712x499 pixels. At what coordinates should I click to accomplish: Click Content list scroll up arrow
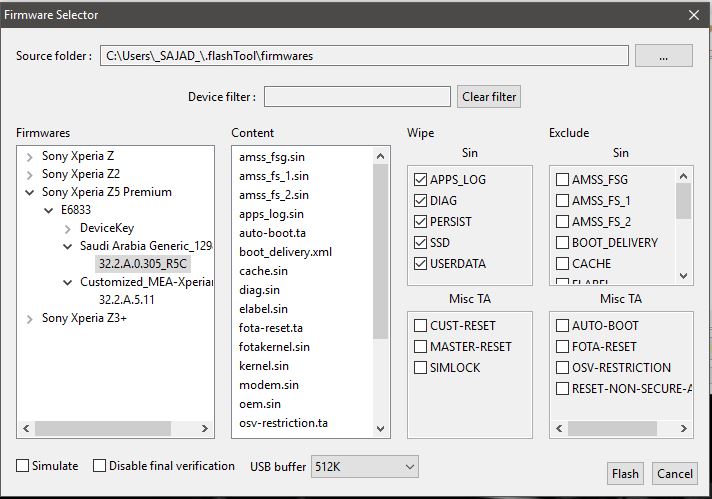(x=381, y=157)
